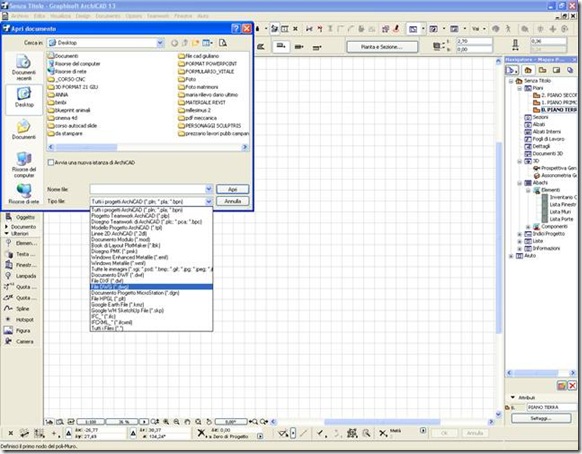
Task: Select the Oggetto tool
Action: pyautogui.click(x=20, y=217)
